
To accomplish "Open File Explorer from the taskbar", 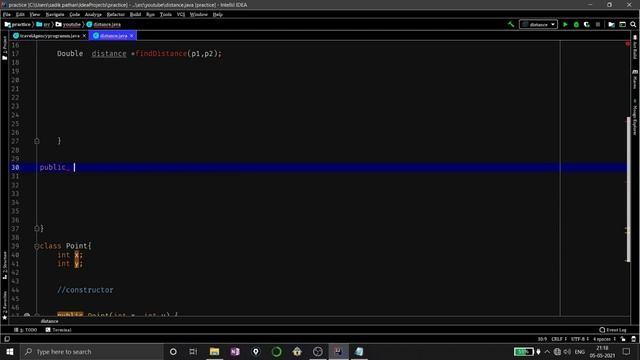I will pyautogui.click(x=214, y=351).
